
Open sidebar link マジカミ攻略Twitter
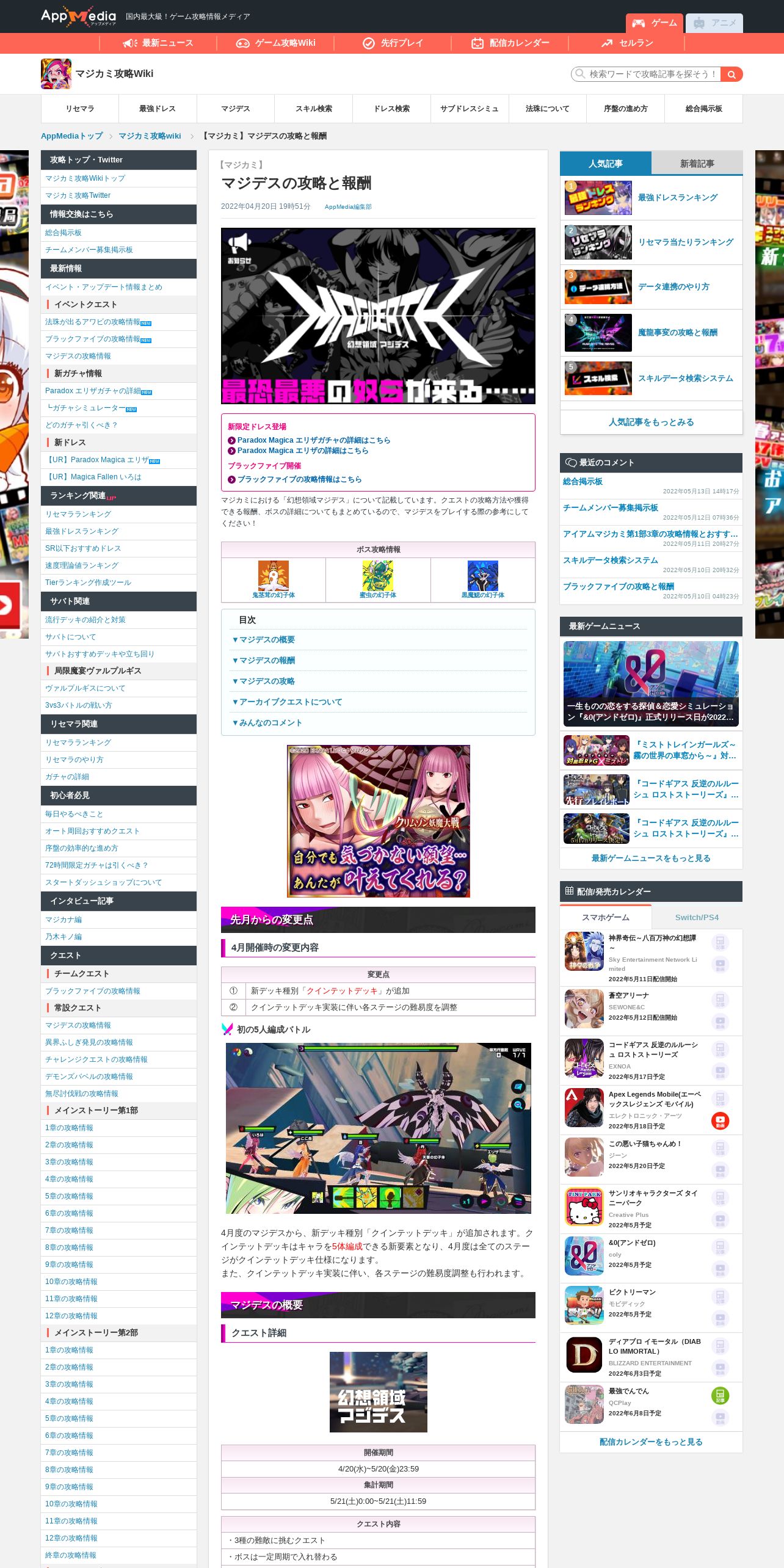point(78,195)
